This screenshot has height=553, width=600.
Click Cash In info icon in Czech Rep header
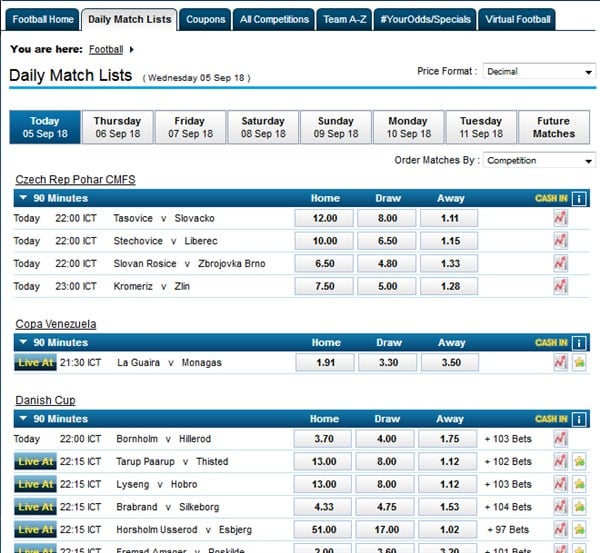pyautogui.click(x=579, y=199)
